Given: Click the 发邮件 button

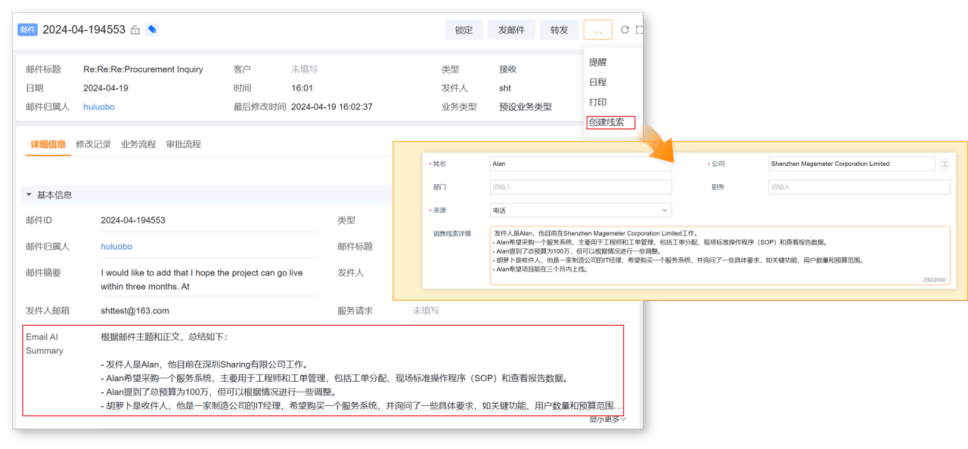Looking at the screenshot, I should [x=511, y=30].
